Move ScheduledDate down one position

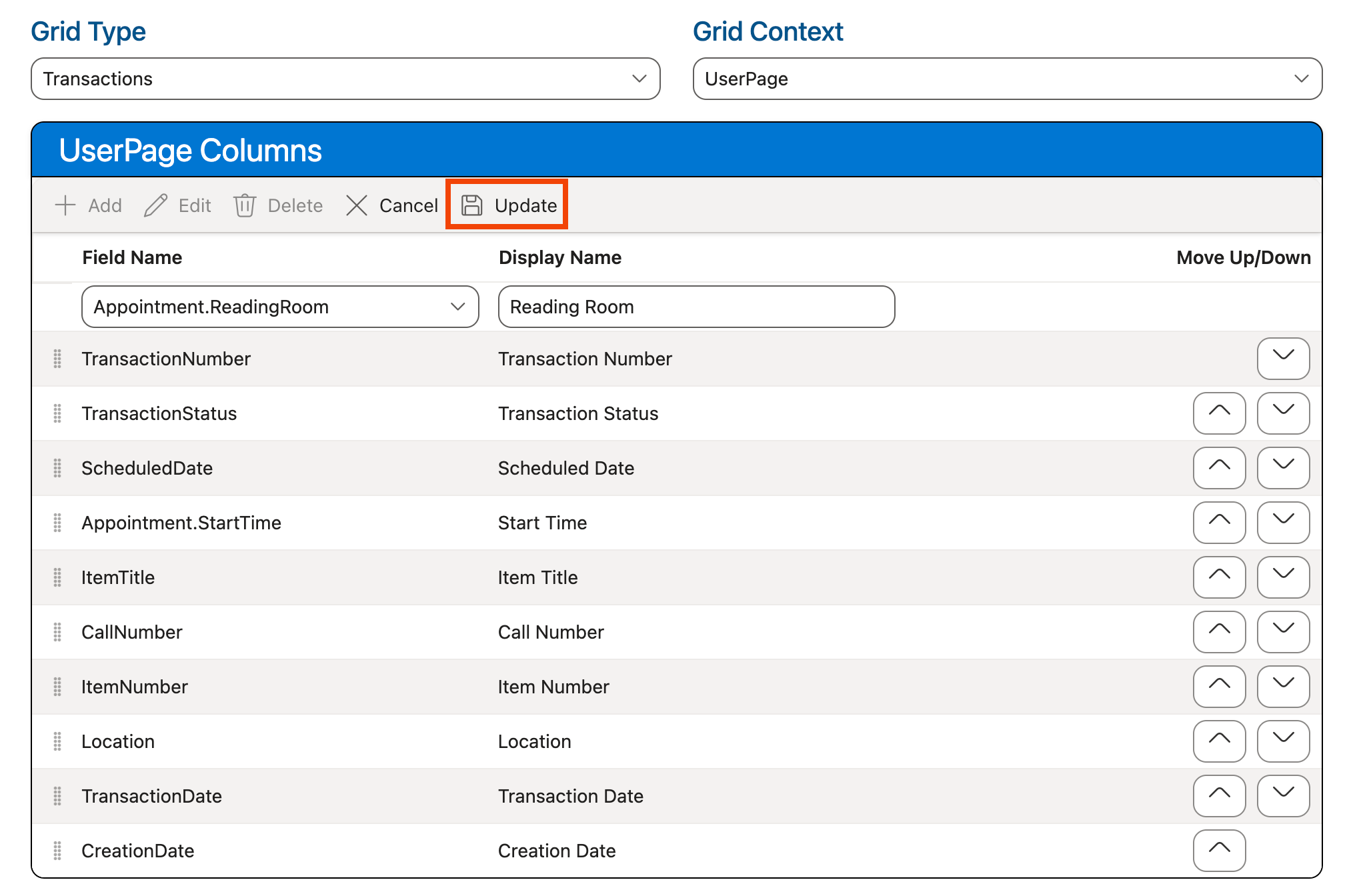1283,468
